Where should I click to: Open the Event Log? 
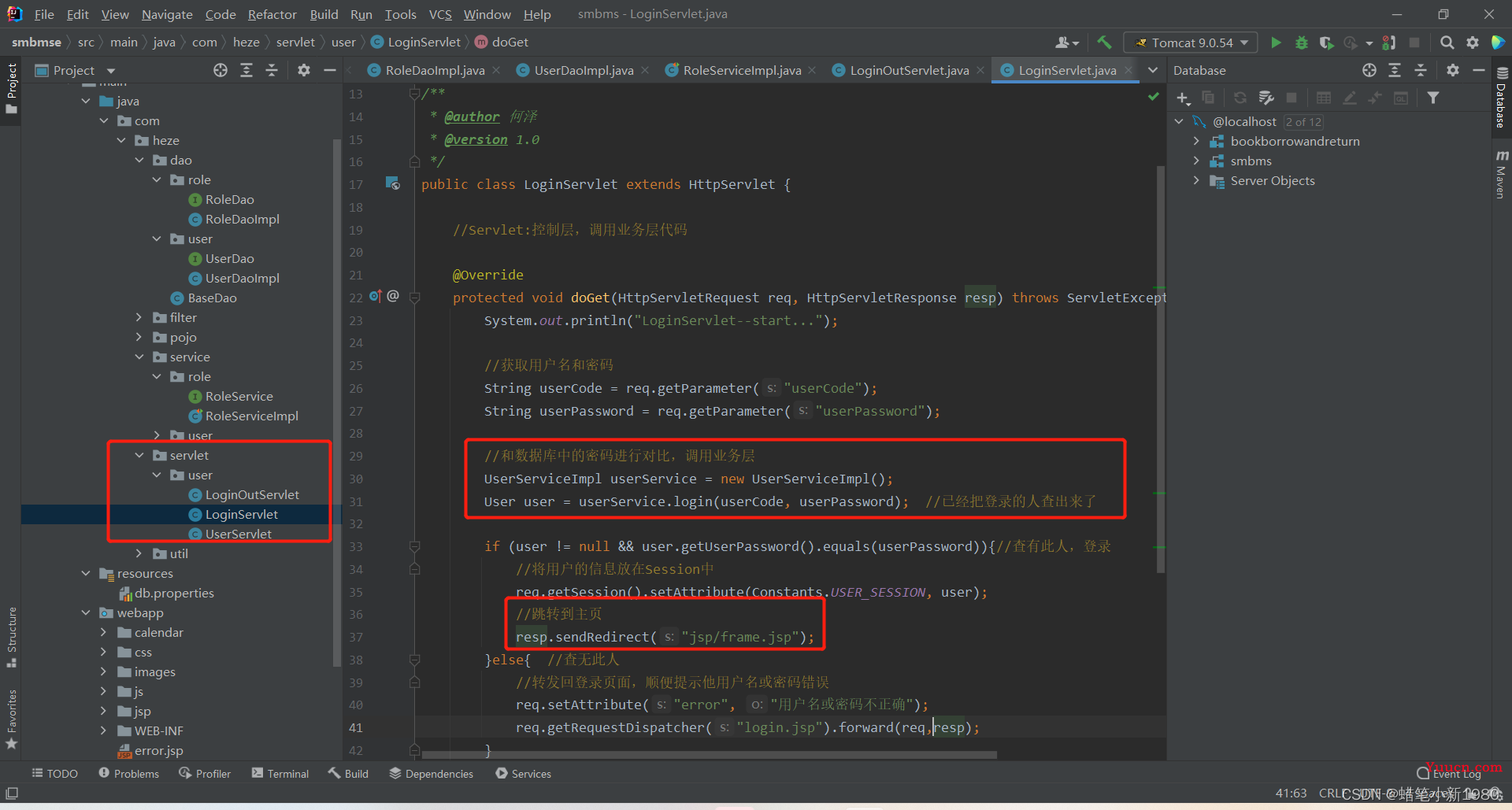[1450, 774]
